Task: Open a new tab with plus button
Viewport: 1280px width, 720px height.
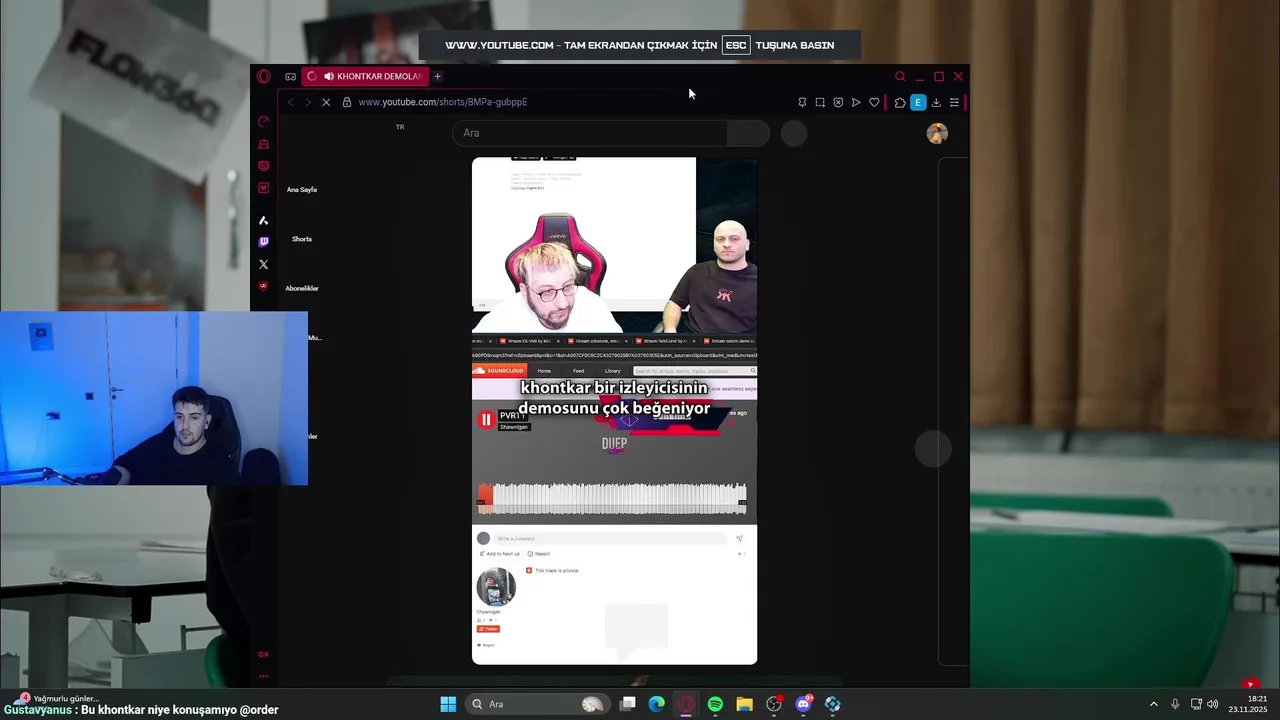Action: click(x=437, y=76)
